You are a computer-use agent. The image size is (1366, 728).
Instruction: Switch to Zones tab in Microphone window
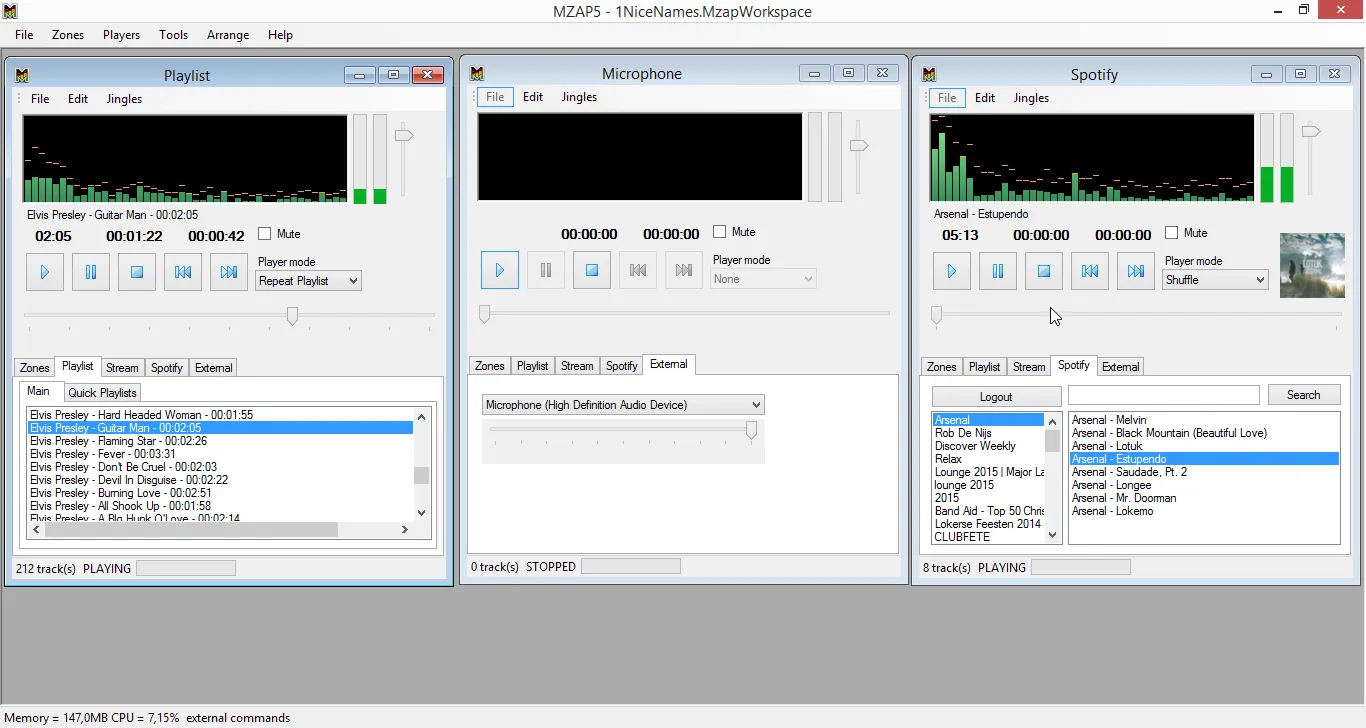click(x=489, y=366)
